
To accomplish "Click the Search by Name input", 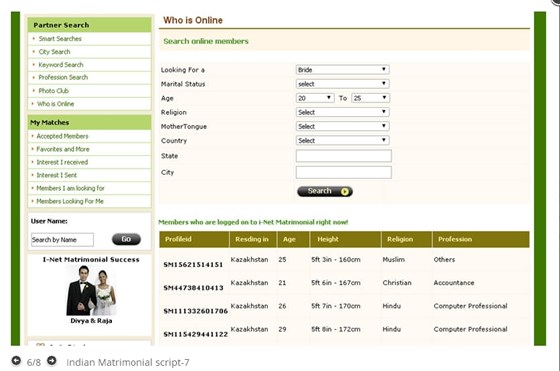I will [62, 240].
